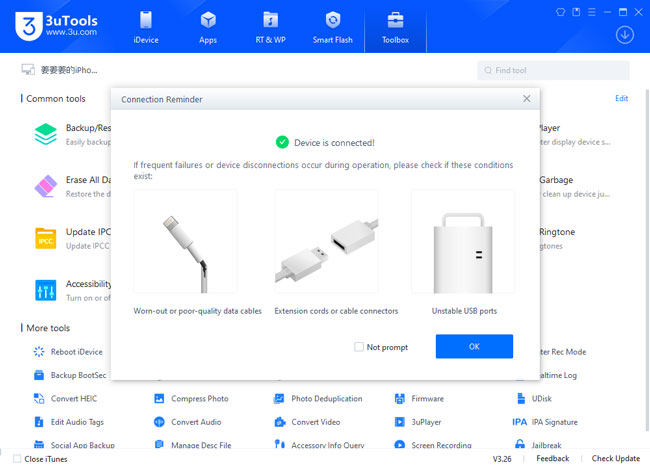The image size is (650, 468).
Task: Go to Smart Flash tab
Action: tap(332, 27)
